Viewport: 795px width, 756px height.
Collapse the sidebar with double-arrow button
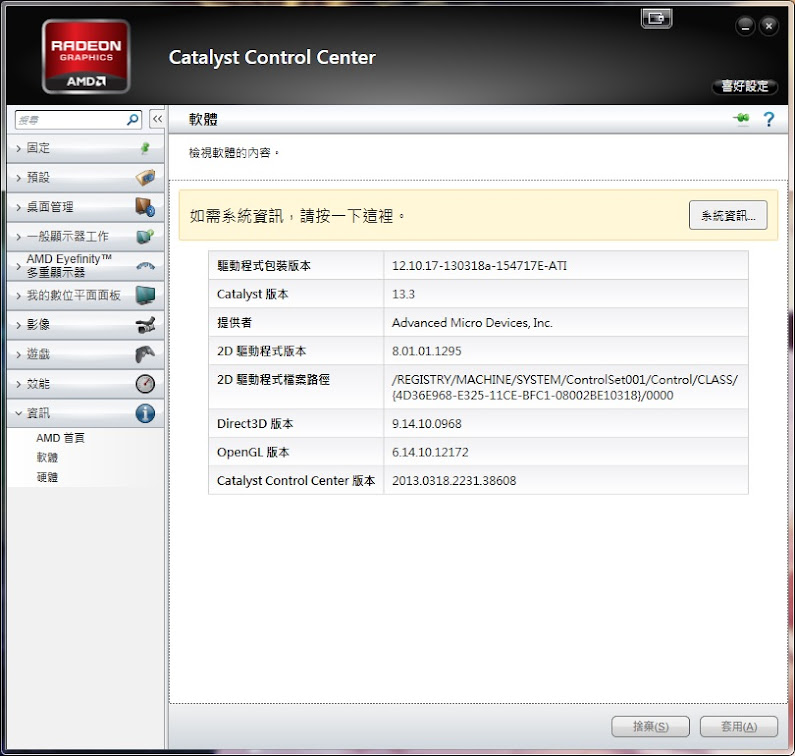click(x=157, y=119)
